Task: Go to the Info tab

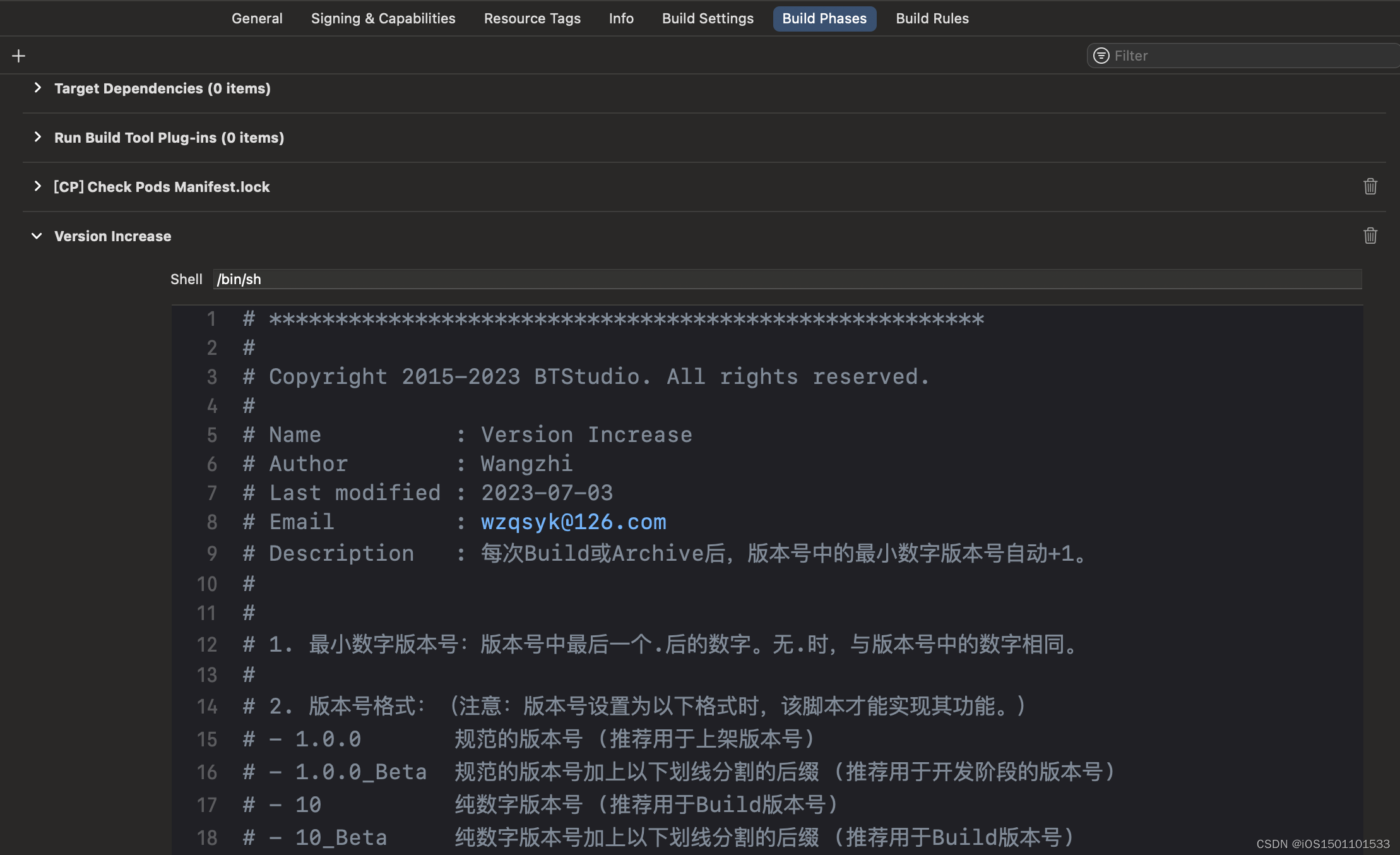Action: (621, 19)
